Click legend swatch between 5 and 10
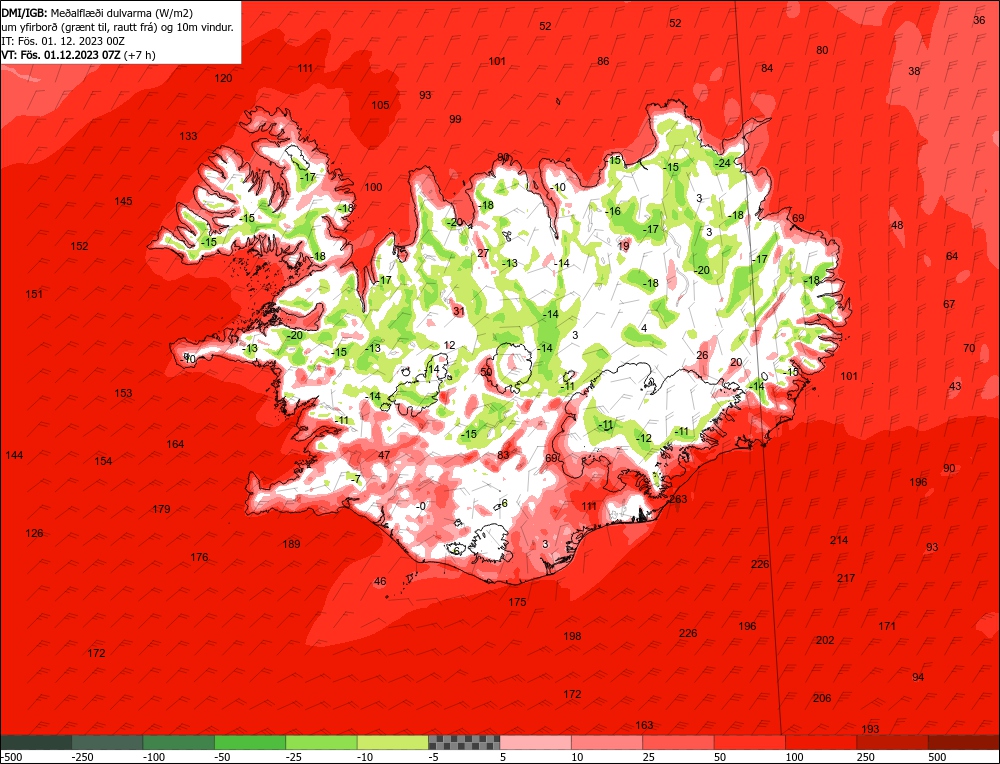 (x=536, y=742)
